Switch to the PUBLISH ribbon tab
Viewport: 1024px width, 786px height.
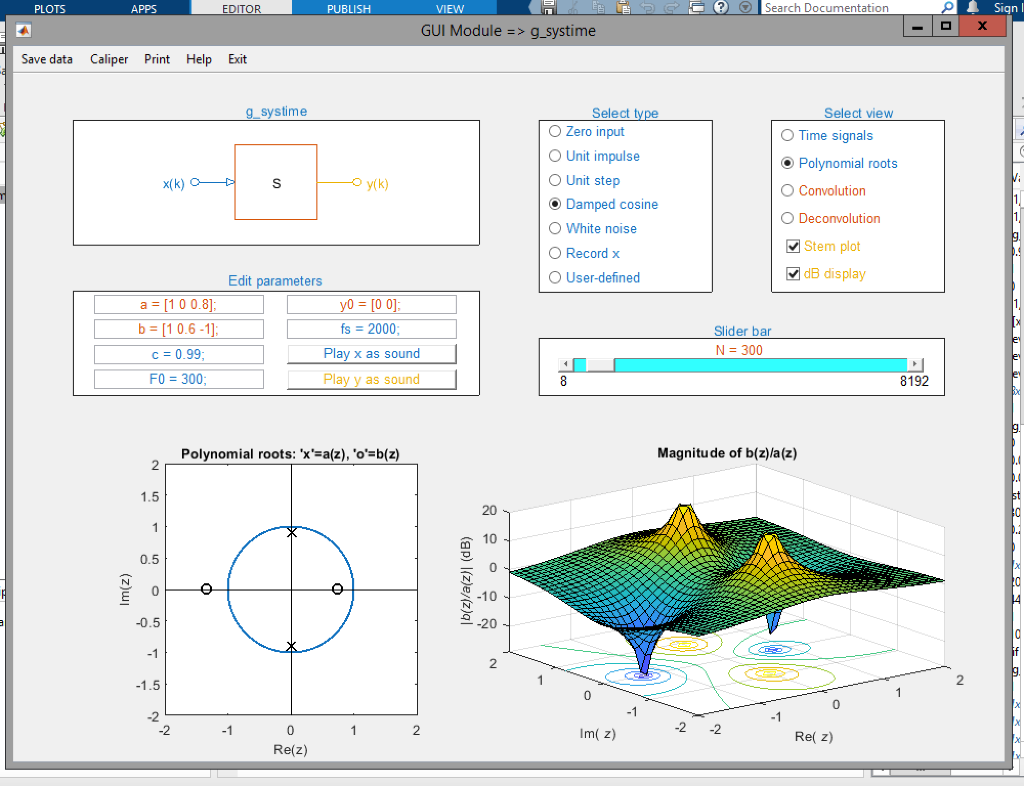[x=348, y=7]
